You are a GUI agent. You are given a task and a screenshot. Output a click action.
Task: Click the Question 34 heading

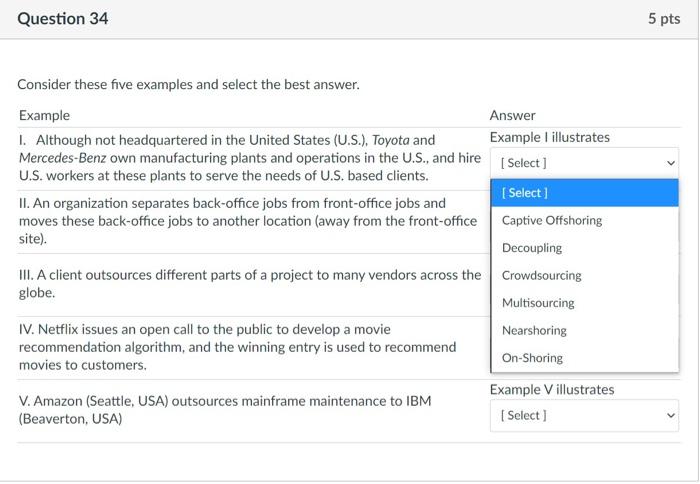pos(62,19)
